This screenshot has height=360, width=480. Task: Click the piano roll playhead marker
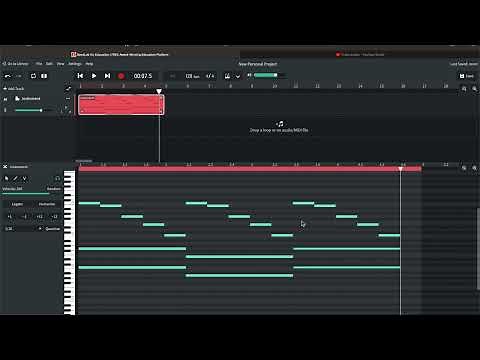400,169
